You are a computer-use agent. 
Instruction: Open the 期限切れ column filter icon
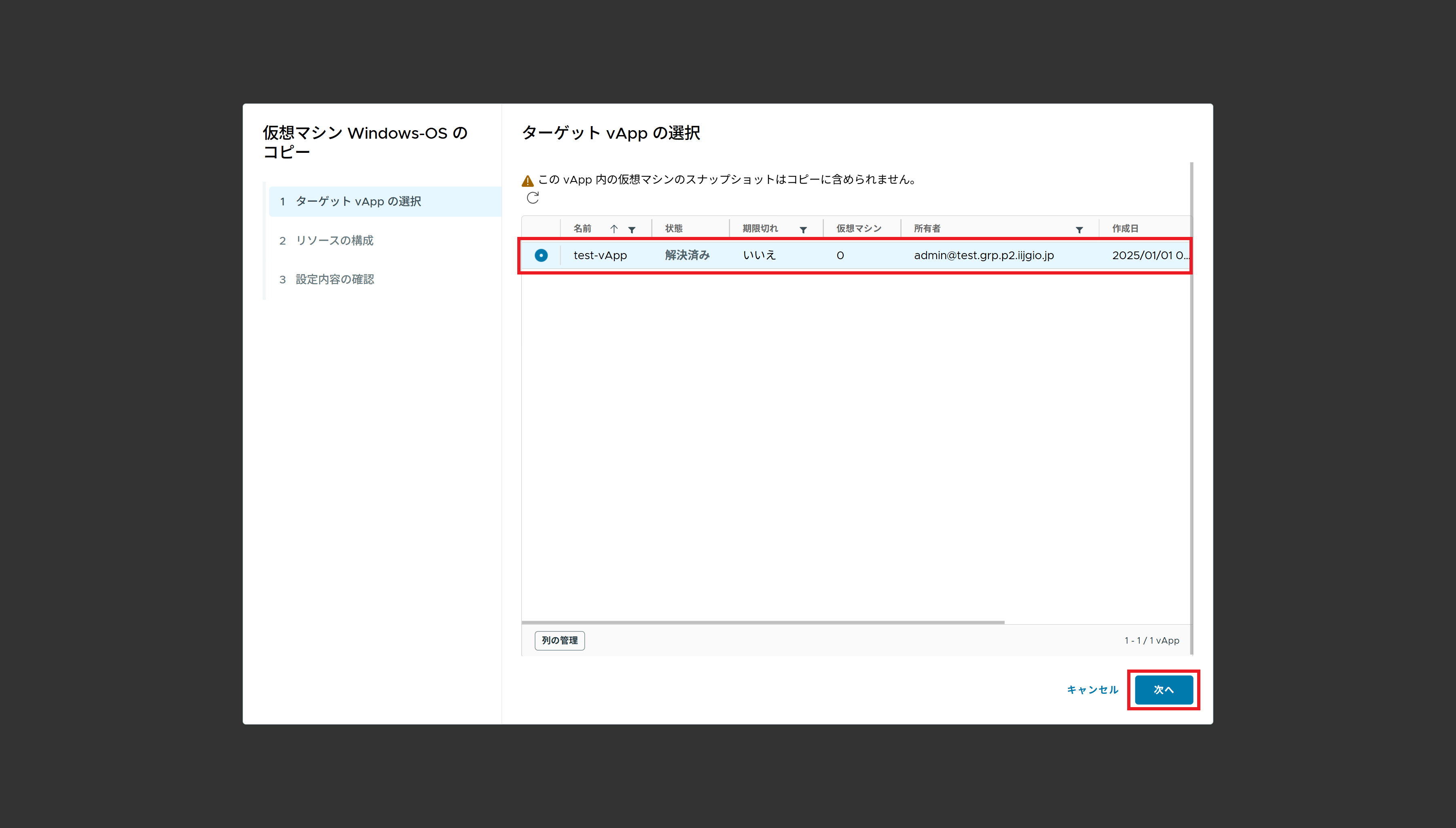(803, 230)
